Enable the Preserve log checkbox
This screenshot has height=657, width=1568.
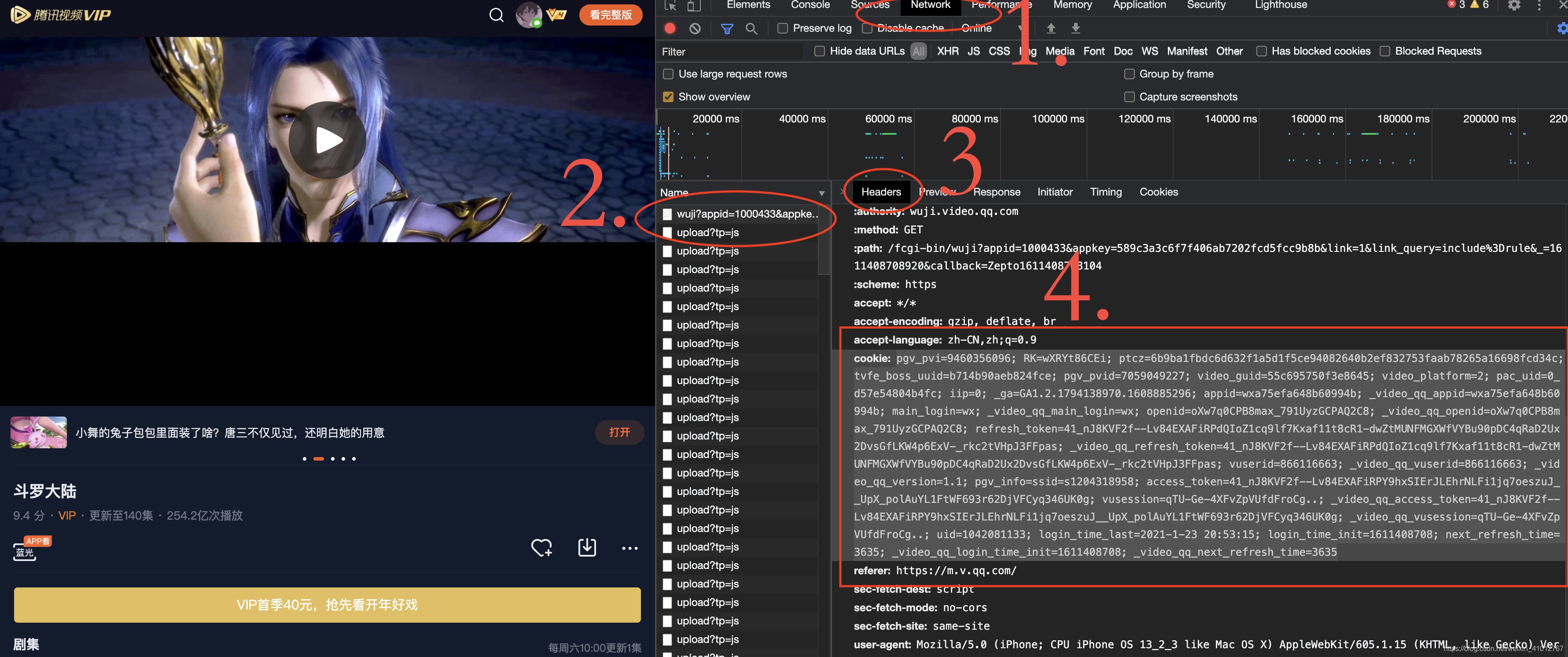click(783, 28)
